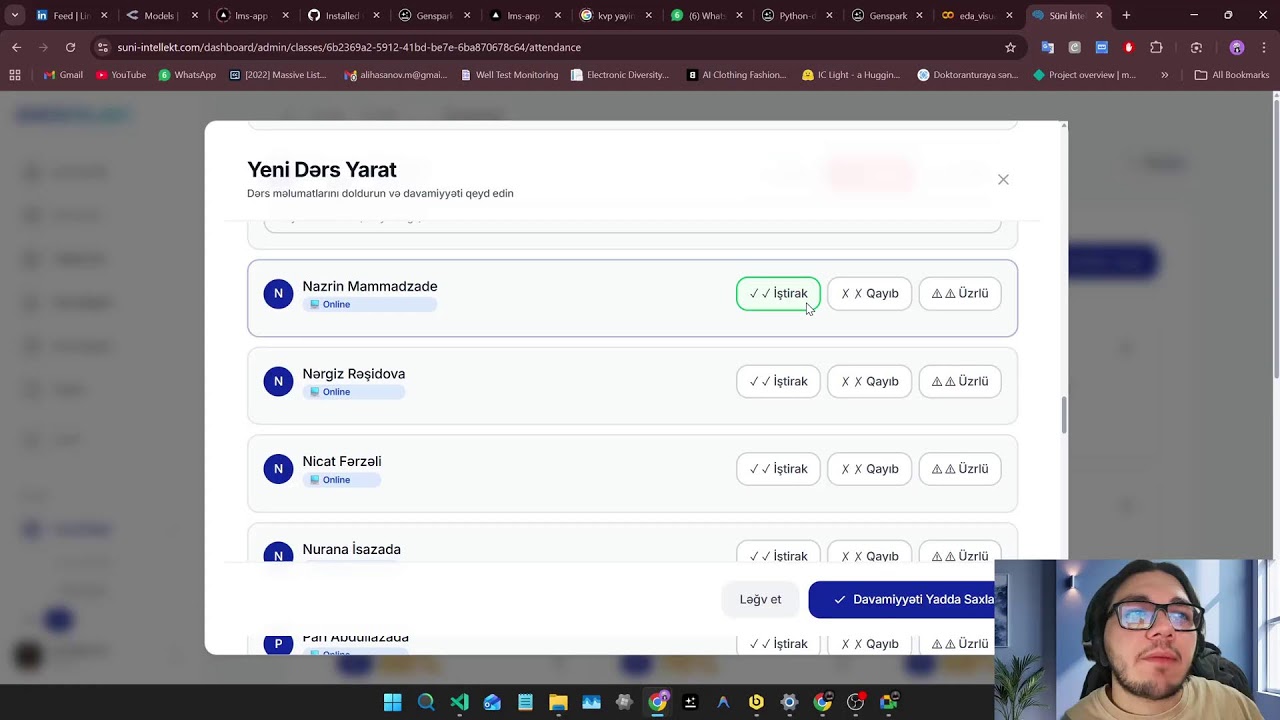
Task: Open the tab search dropdown
Action: click(14, 15)
